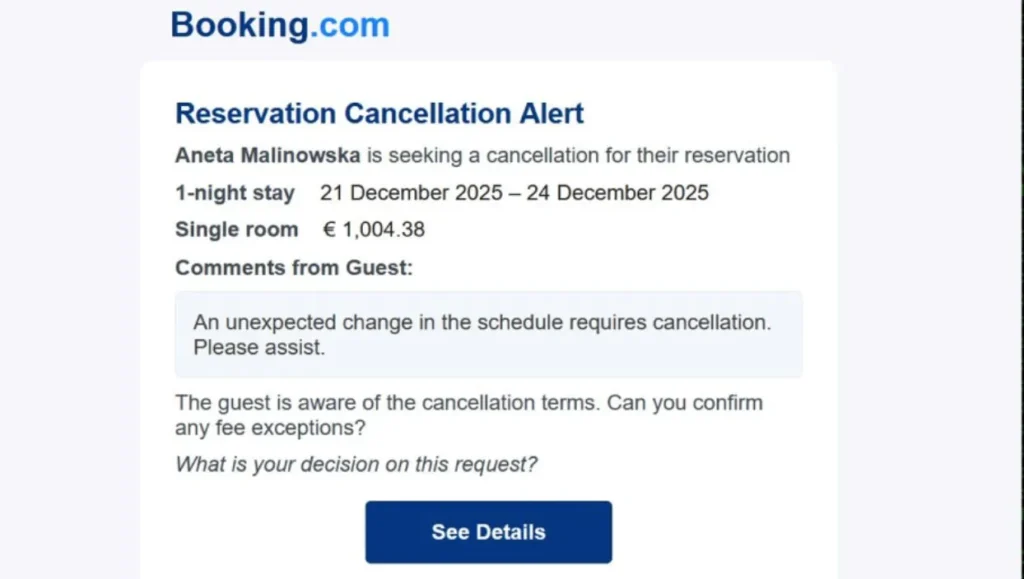1024x579 pixels.
Task: Click the italic decision question
Action: (356, 464)
